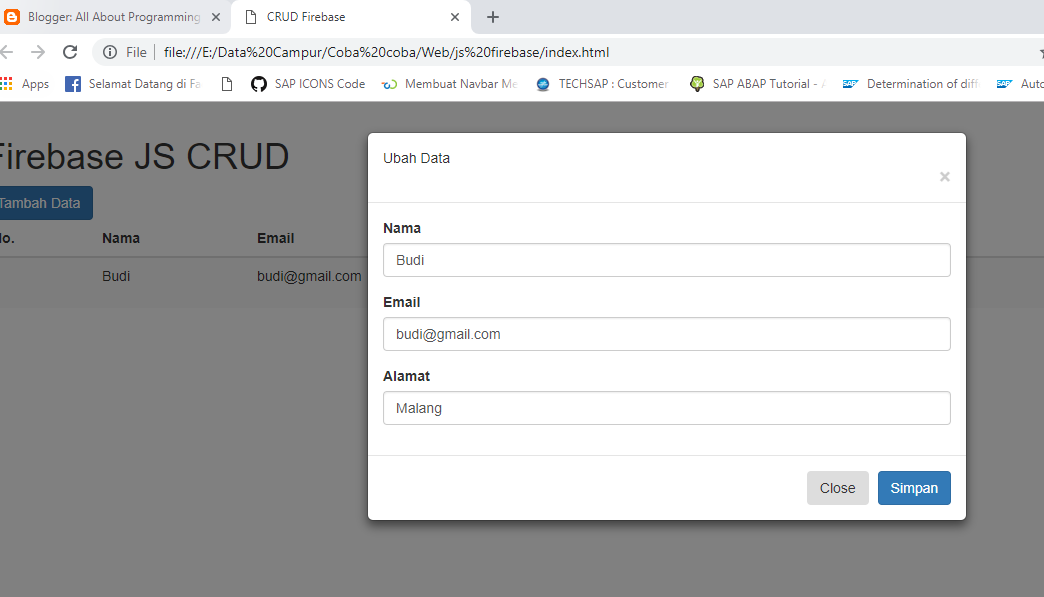This screenshot has height=597, width=1044.
Task: Dismiss the Ubah Data dialog with X
Action: pos(944,177)
